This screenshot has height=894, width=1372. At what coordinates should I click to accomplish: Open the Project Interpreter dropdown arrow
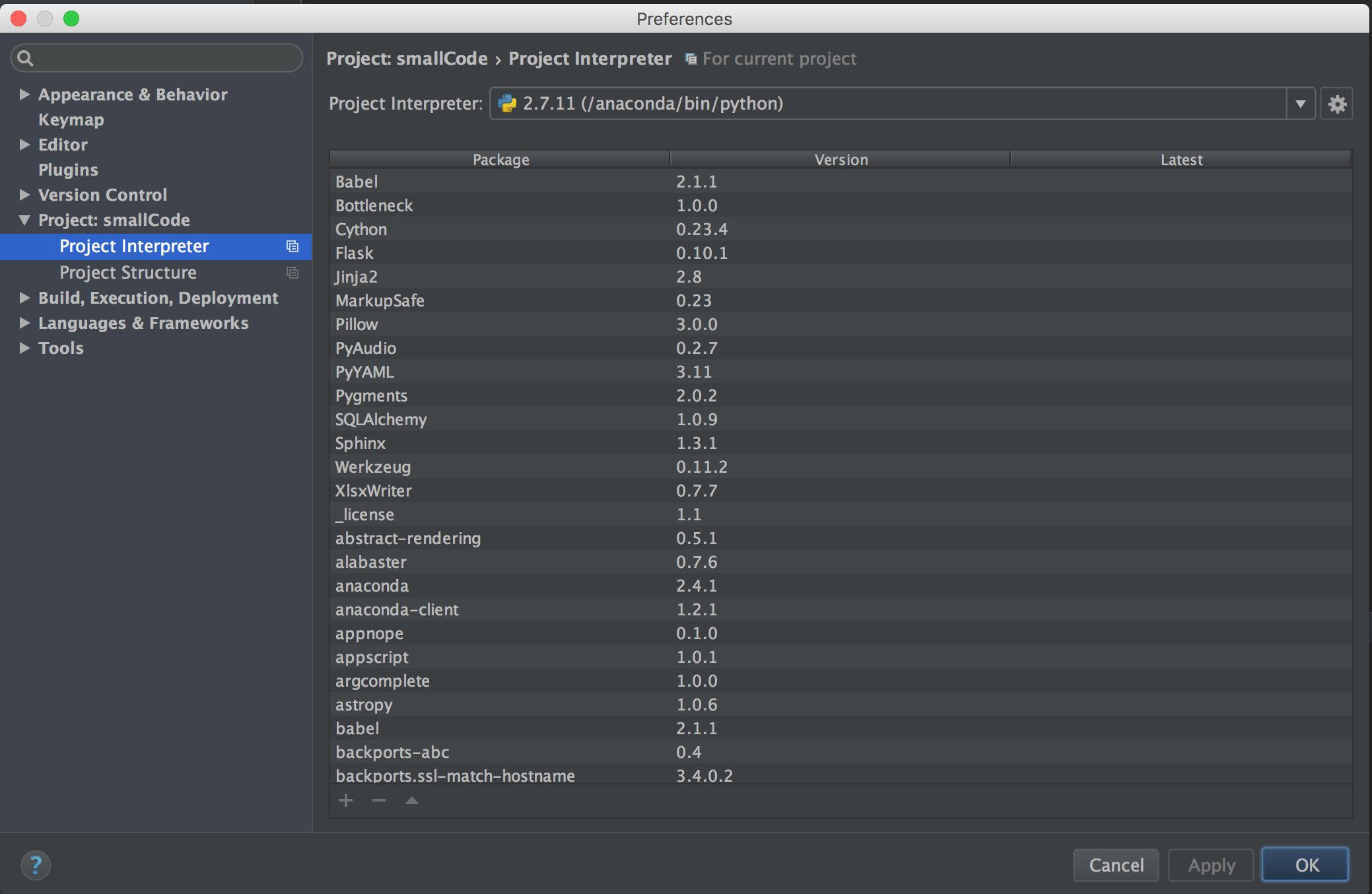pyautogui.click(x=1300, y=104)
